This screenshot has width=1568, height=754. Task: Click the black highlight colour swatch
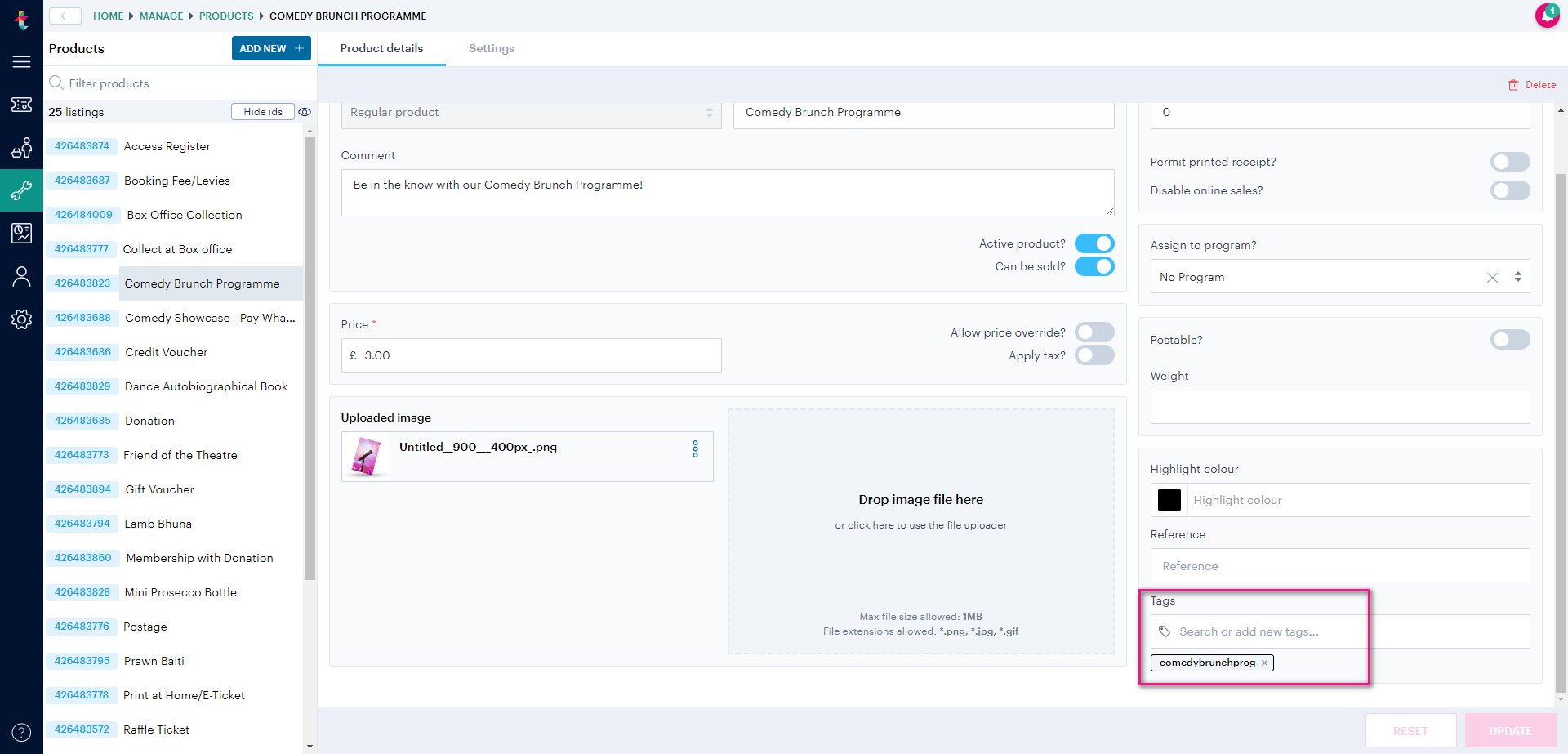(1169, 500)
